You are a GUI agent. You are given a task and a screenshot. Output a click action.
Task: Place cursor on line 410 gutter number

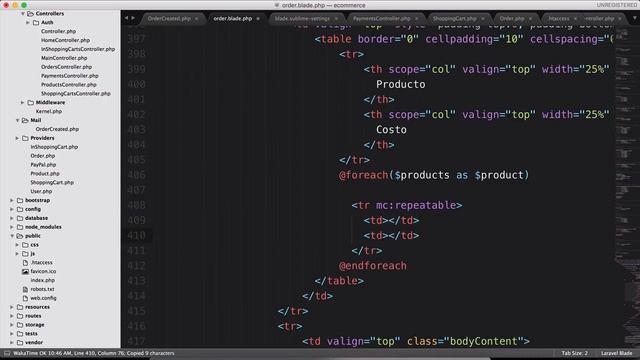(136, 236)
